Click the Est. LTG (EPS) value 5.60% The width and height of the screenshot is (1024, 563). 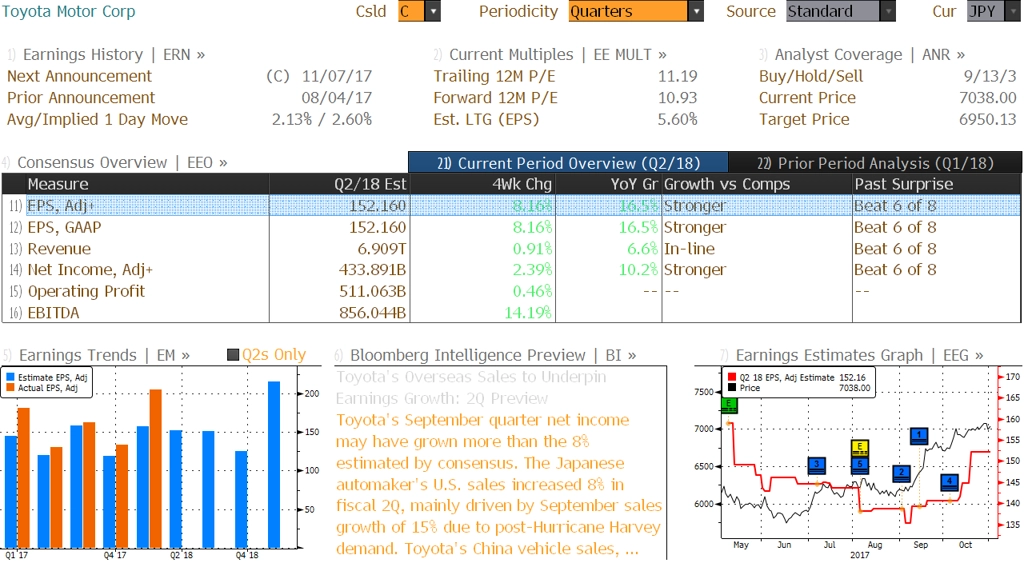(677, 120)
